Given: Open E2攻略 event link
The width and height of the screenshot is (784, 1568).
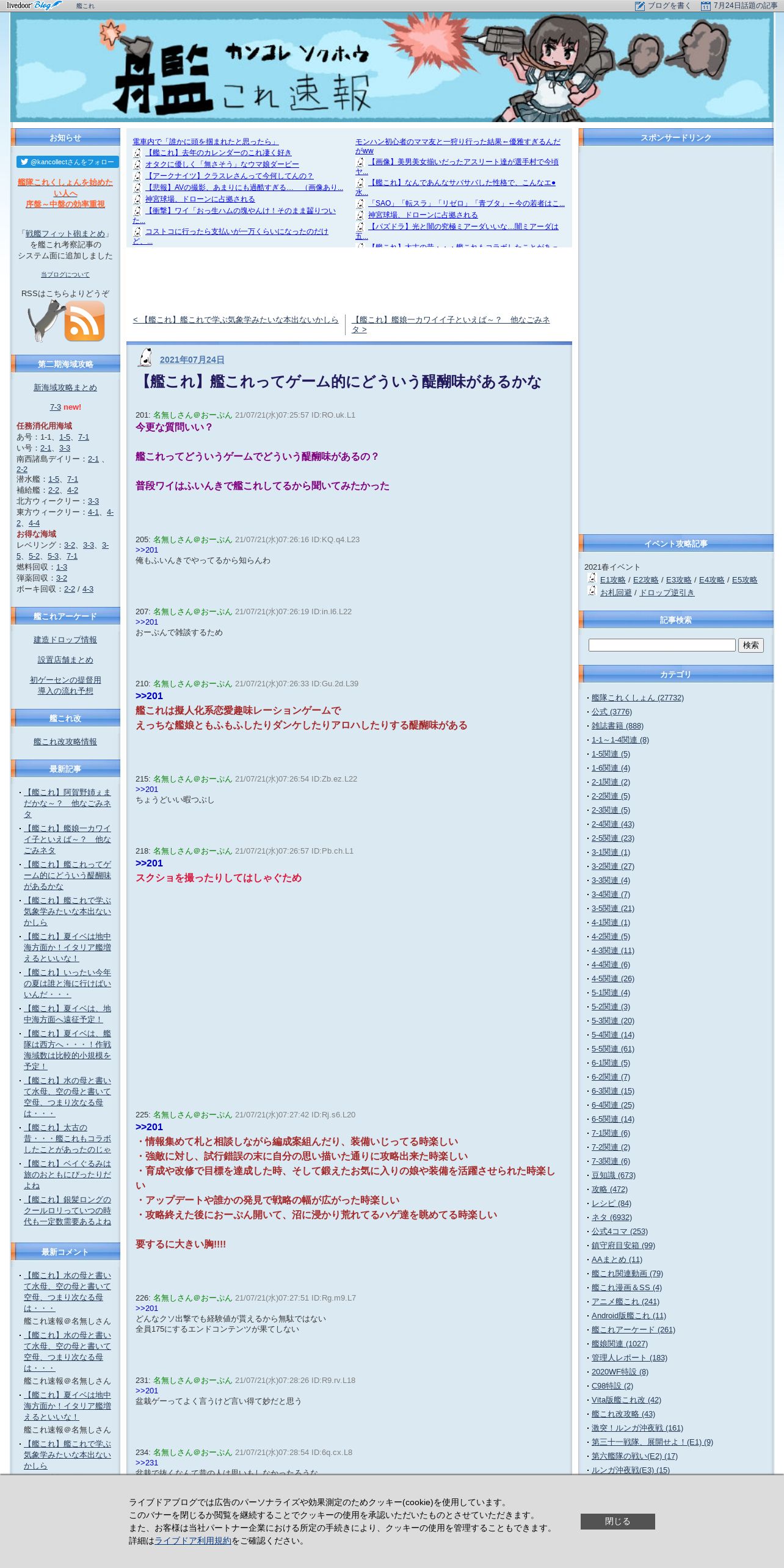Looking at the screenshot, I should (645, 580).
